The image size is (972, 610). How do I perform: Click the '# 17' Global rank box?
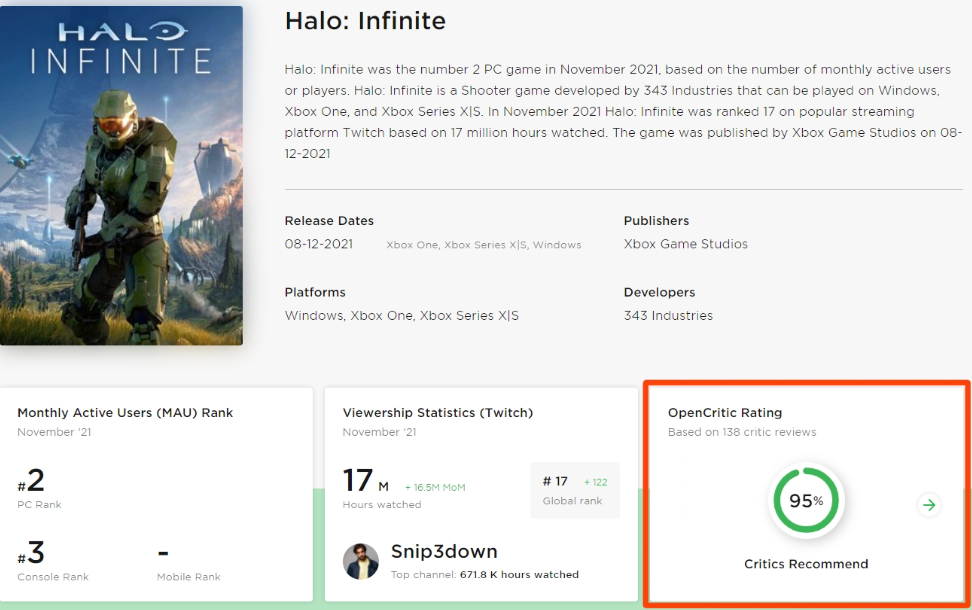(x=575, y=490)
